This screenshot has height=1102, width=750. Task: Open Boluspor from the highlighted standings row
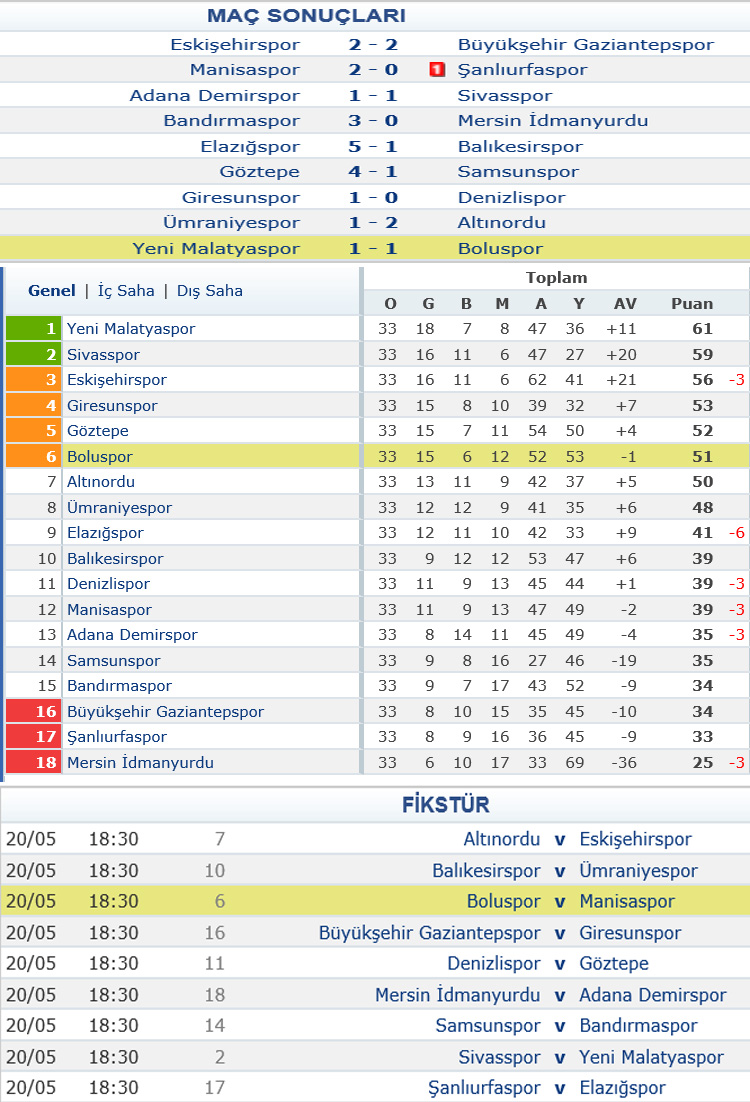pos(100,457)
